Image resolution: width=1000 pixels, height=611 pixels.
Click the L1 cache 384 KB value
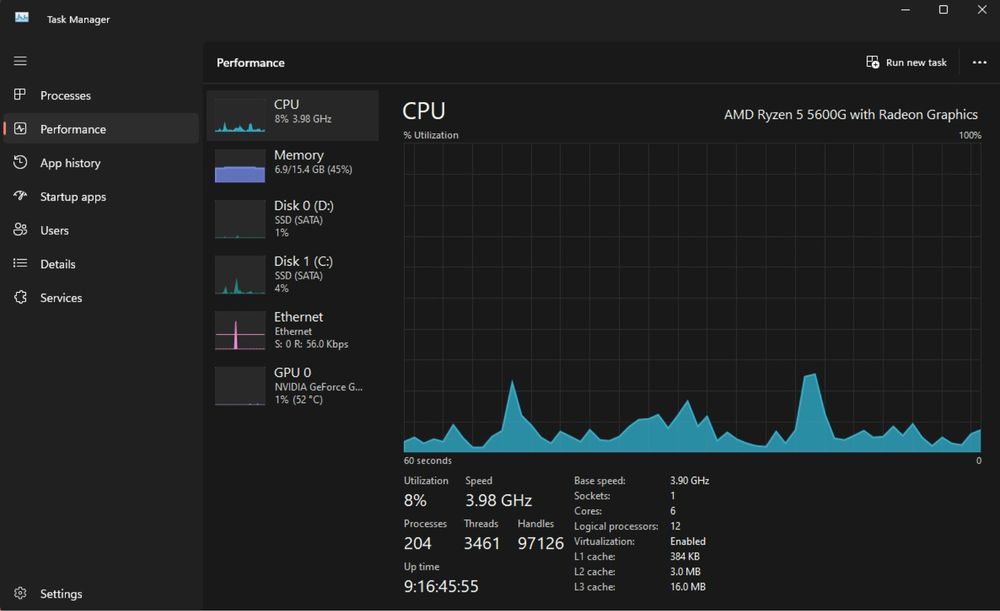[685, 557]
